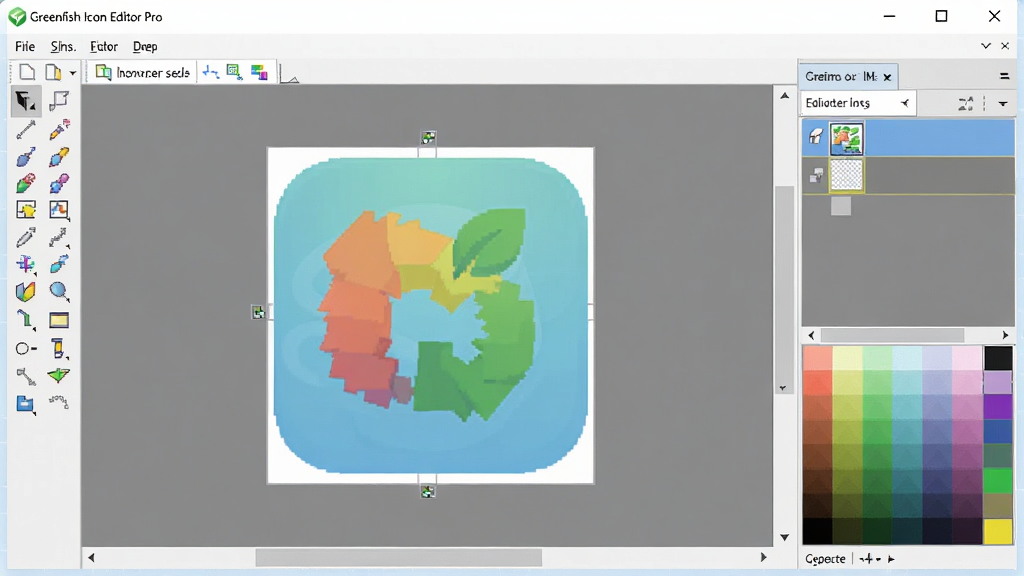Select the transparent checkered layer thumbnail

846,175
